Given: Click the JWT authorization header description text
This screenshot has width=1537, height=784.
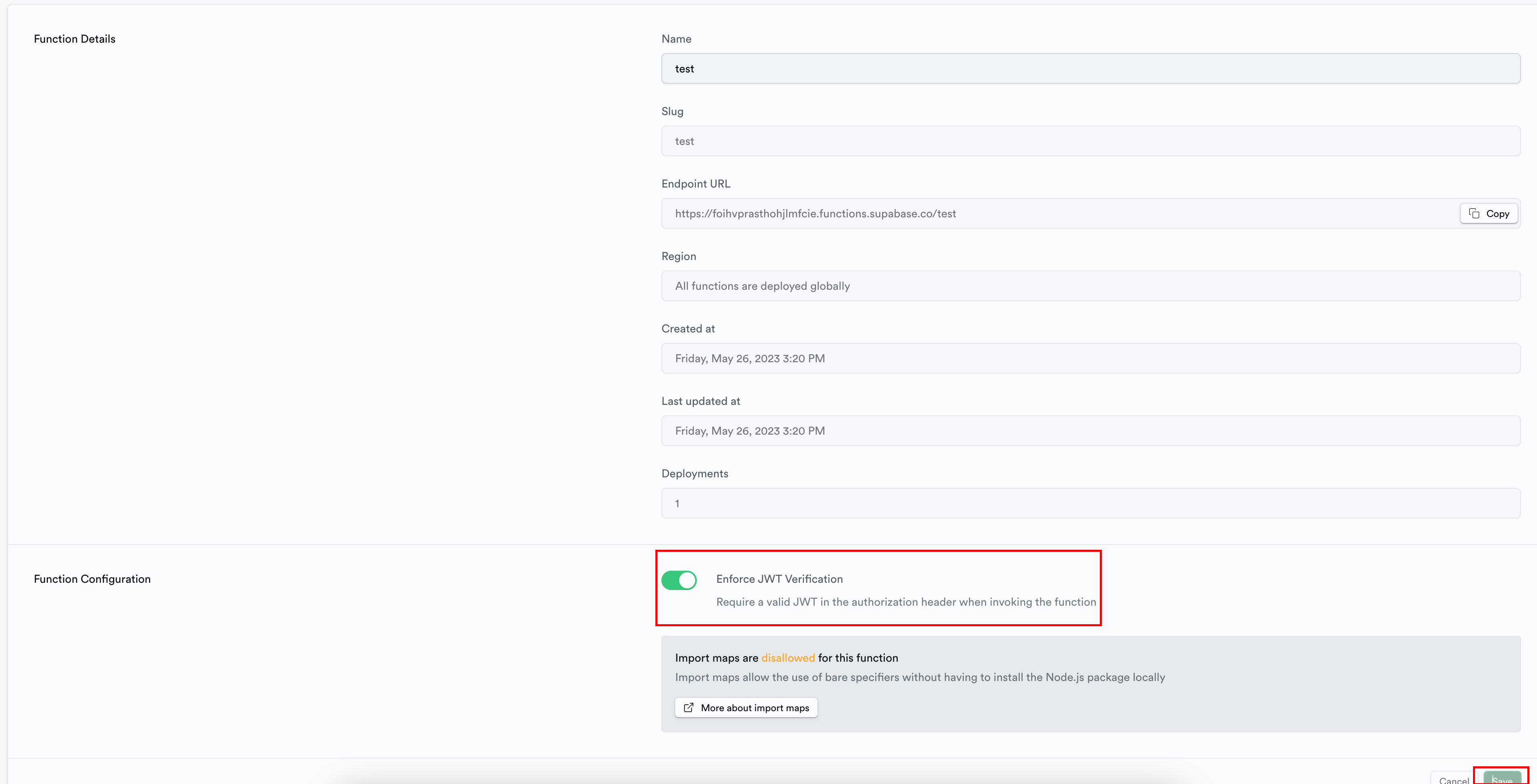Looking at the screenshot, I should 906,602.
